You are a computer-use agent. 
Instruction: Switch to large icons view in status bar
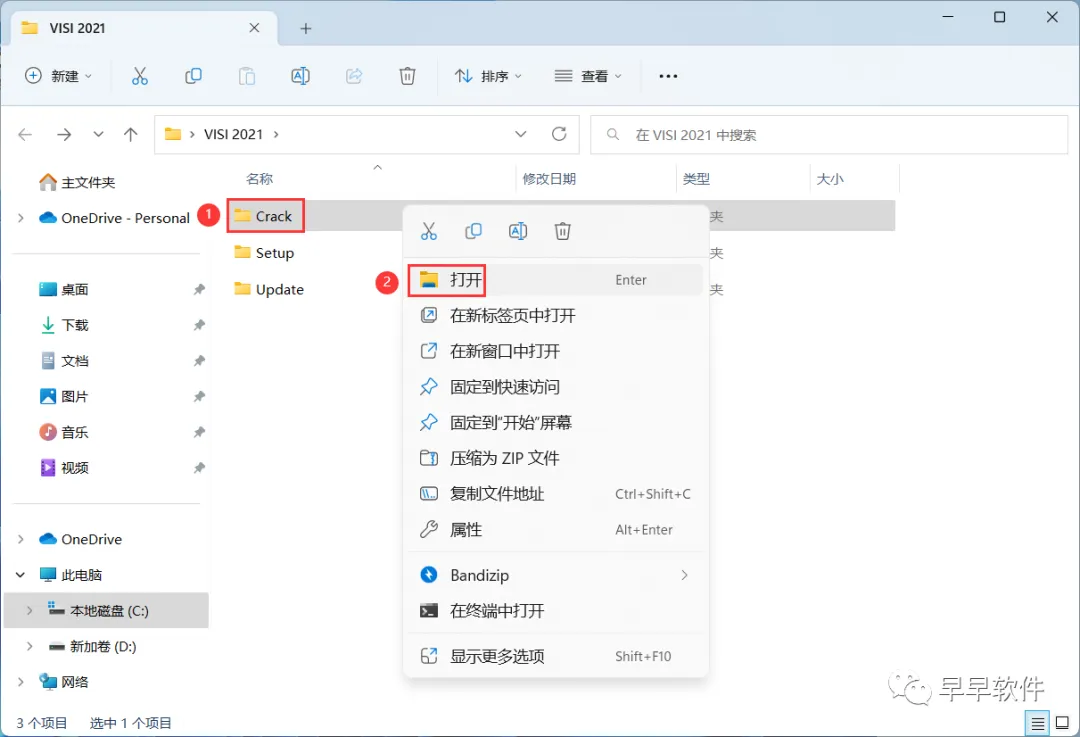[x=1063, y=723]
